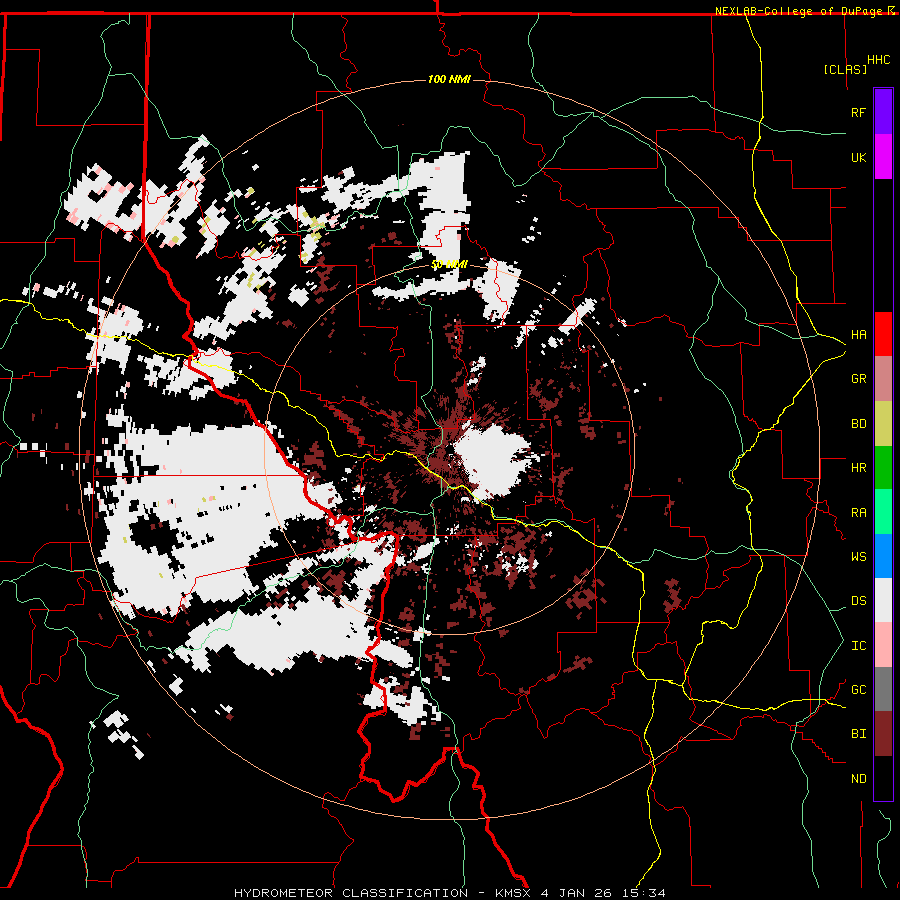Click the HA red legend swatch

[x=883, y=334]
